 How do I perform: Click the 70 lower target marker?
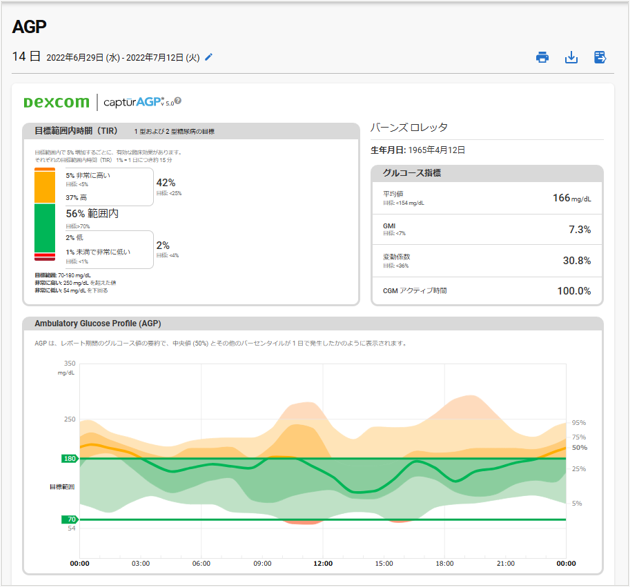pyautogui.click(x=70, y=520)
